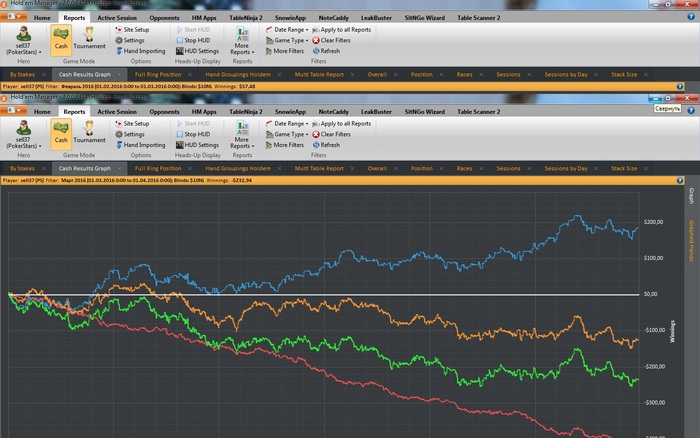Viewport: 700px width, 438px height.
Task: Click Start HUD in lower window
Action: [193, 124]
